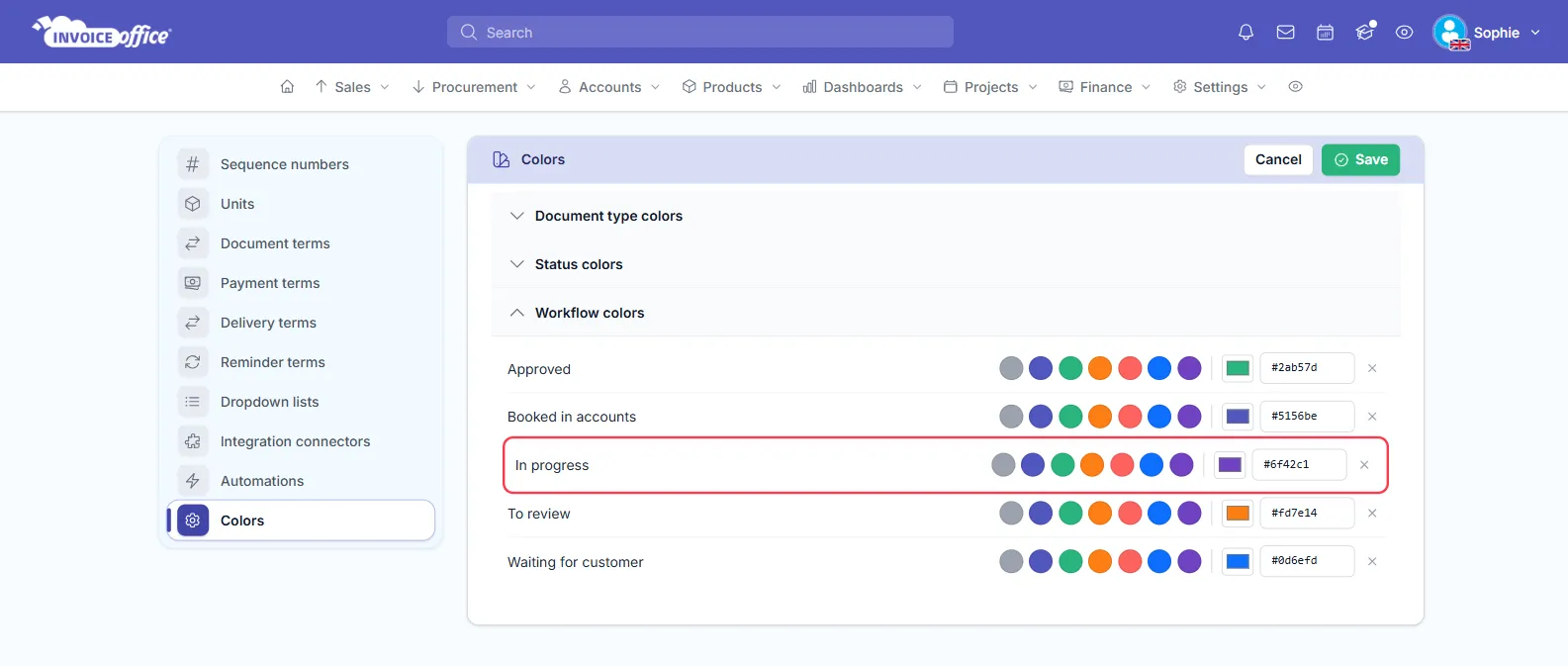This screenshot has height=666, width=1568.
Task: Select Sequence numbers in sidebar
Action: click(x=302, y=164)
